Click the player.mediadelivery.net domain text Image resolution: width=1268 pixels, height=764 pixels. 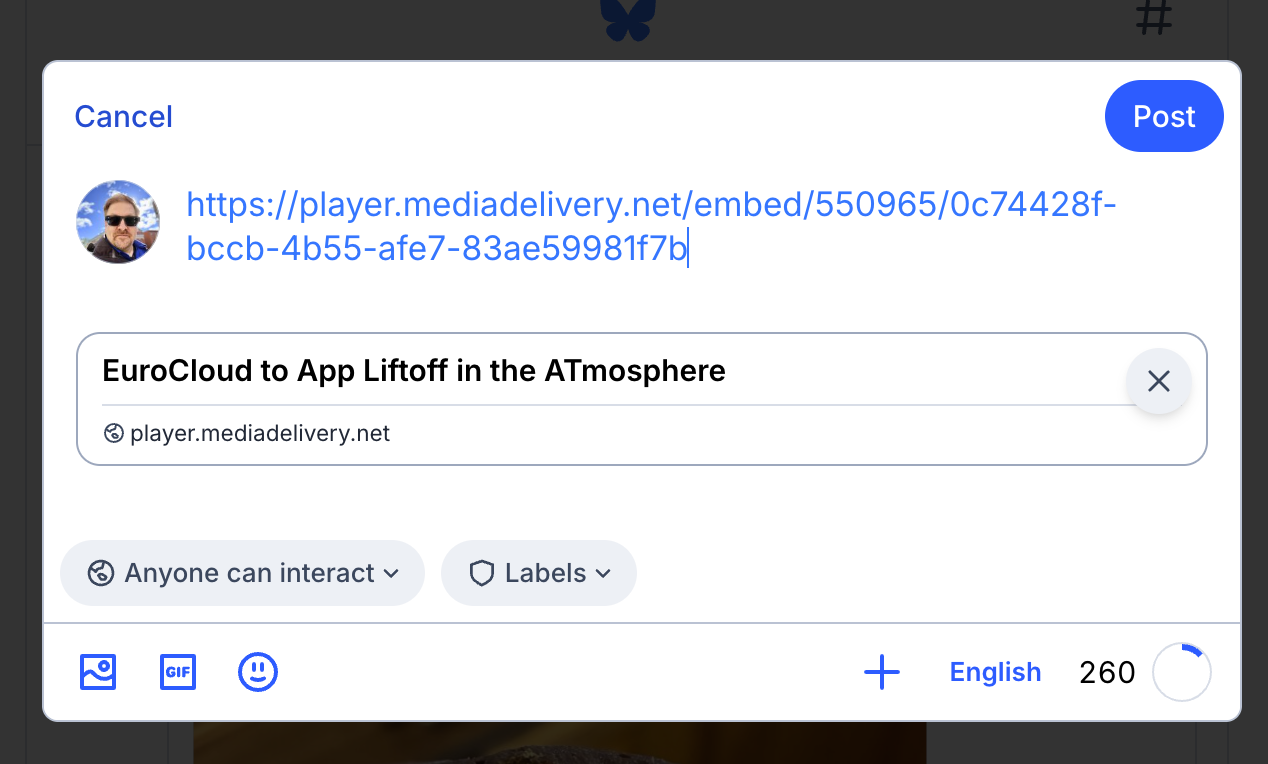(260, 434)
